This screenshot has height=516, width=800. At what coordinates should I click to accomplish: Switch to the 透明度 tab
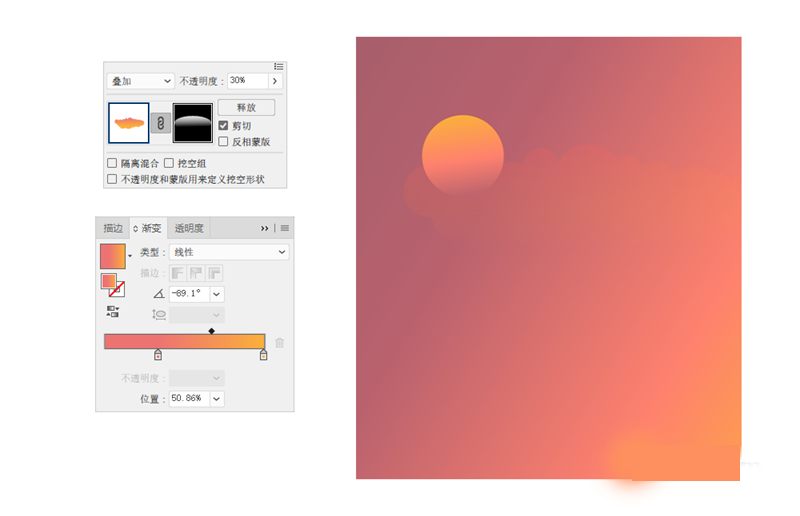coord(189,228)
